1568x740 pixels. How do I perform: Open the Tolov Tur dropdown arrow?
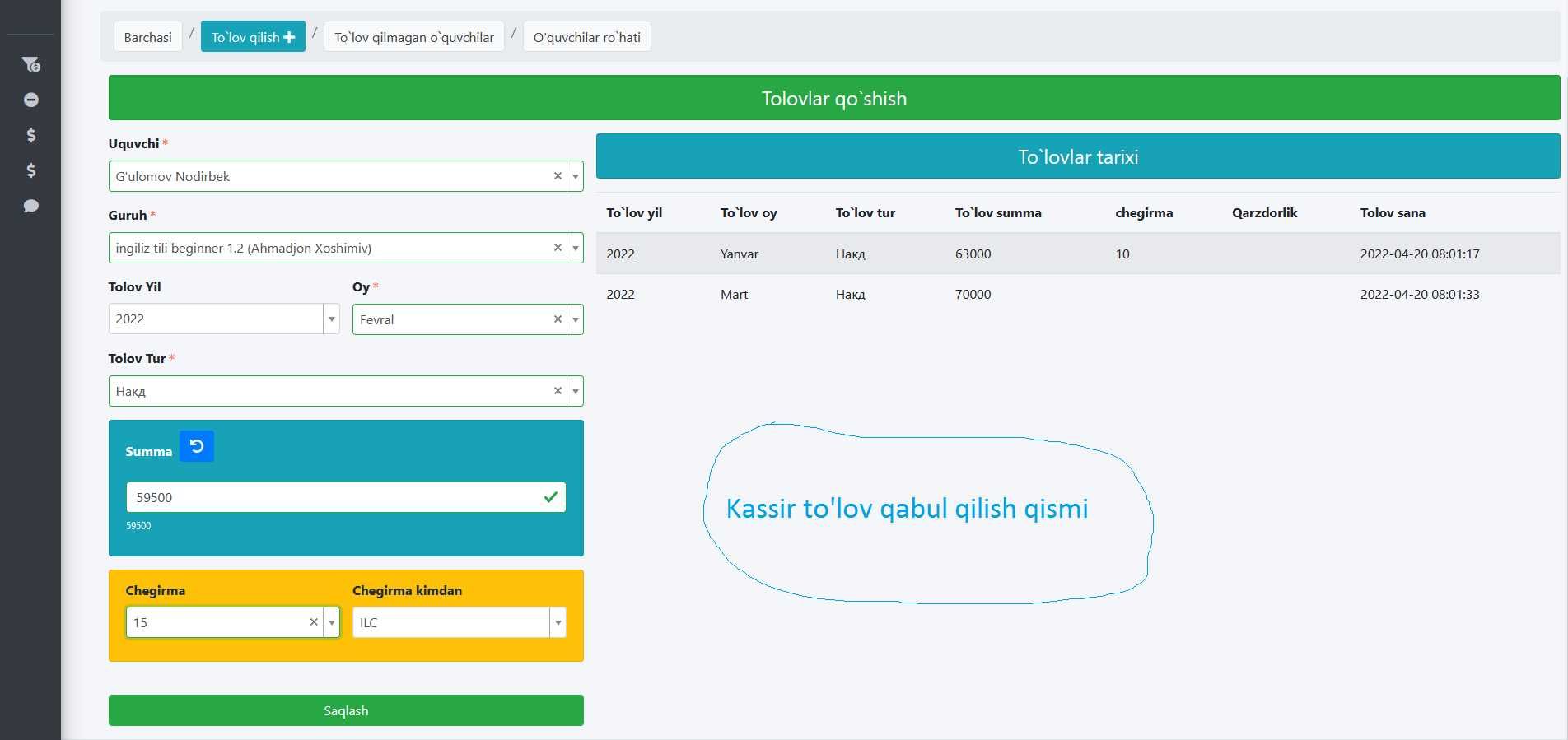pyautogui.click(x=576, y=391)
